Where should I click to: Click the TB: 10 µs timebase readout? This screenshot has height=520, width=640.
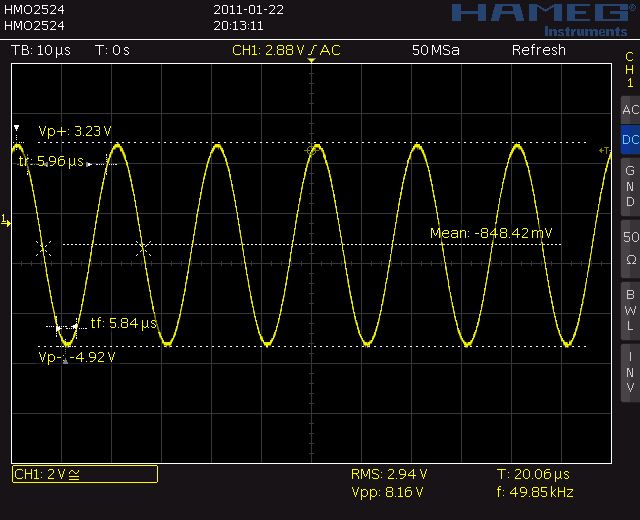pos(41,50)
